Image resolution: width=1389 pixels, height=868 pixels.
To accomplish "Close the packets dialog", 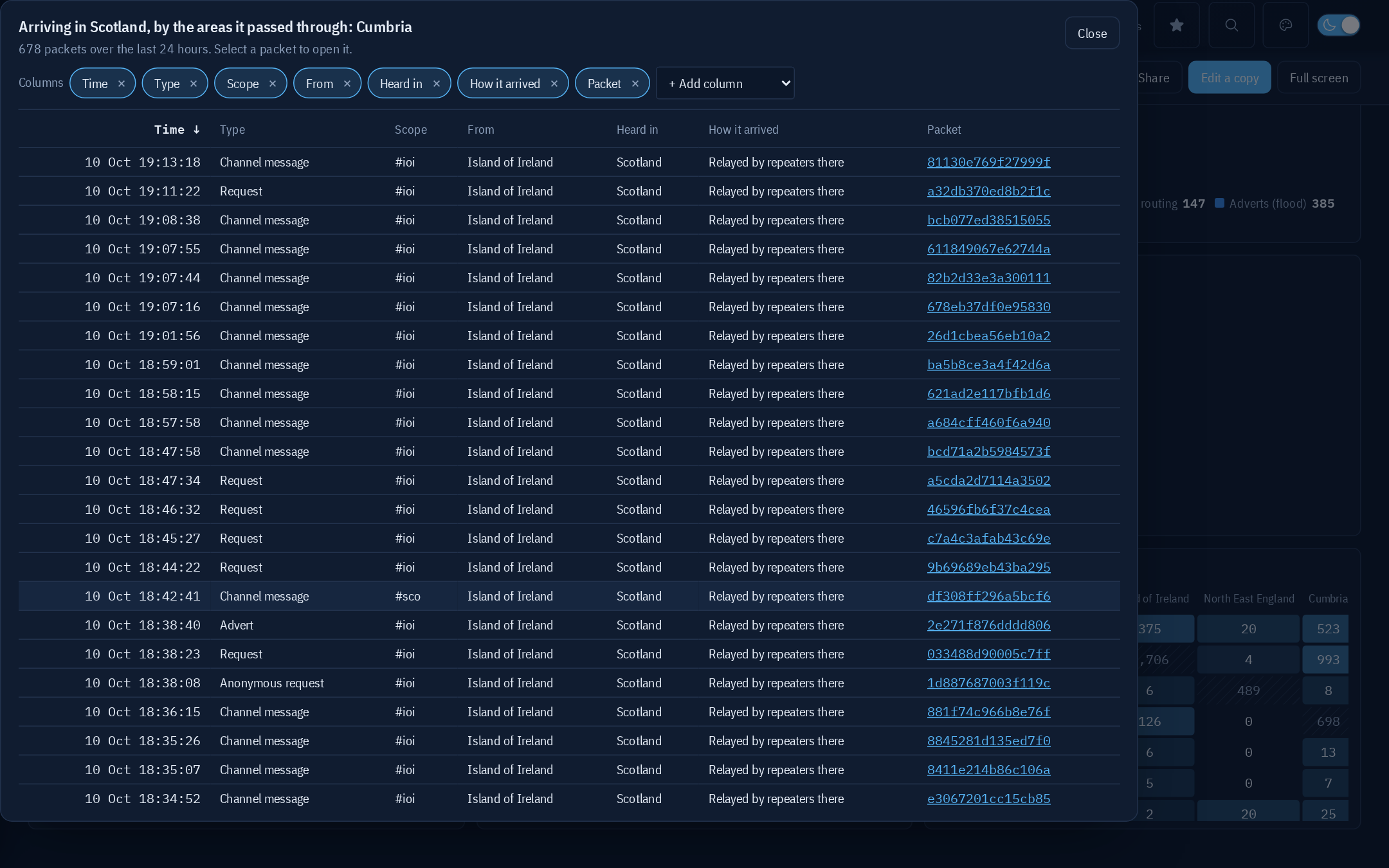I will [x=1092, y=33].
